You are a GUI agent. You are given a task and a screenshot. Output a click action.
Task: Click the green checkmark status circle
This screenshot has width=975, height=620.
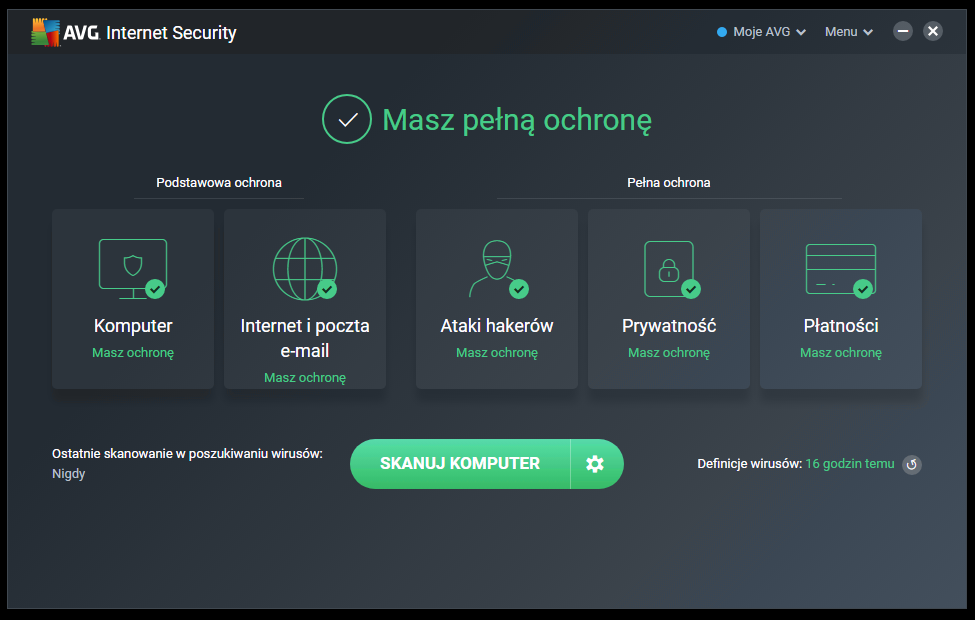(x=347, y=119)
